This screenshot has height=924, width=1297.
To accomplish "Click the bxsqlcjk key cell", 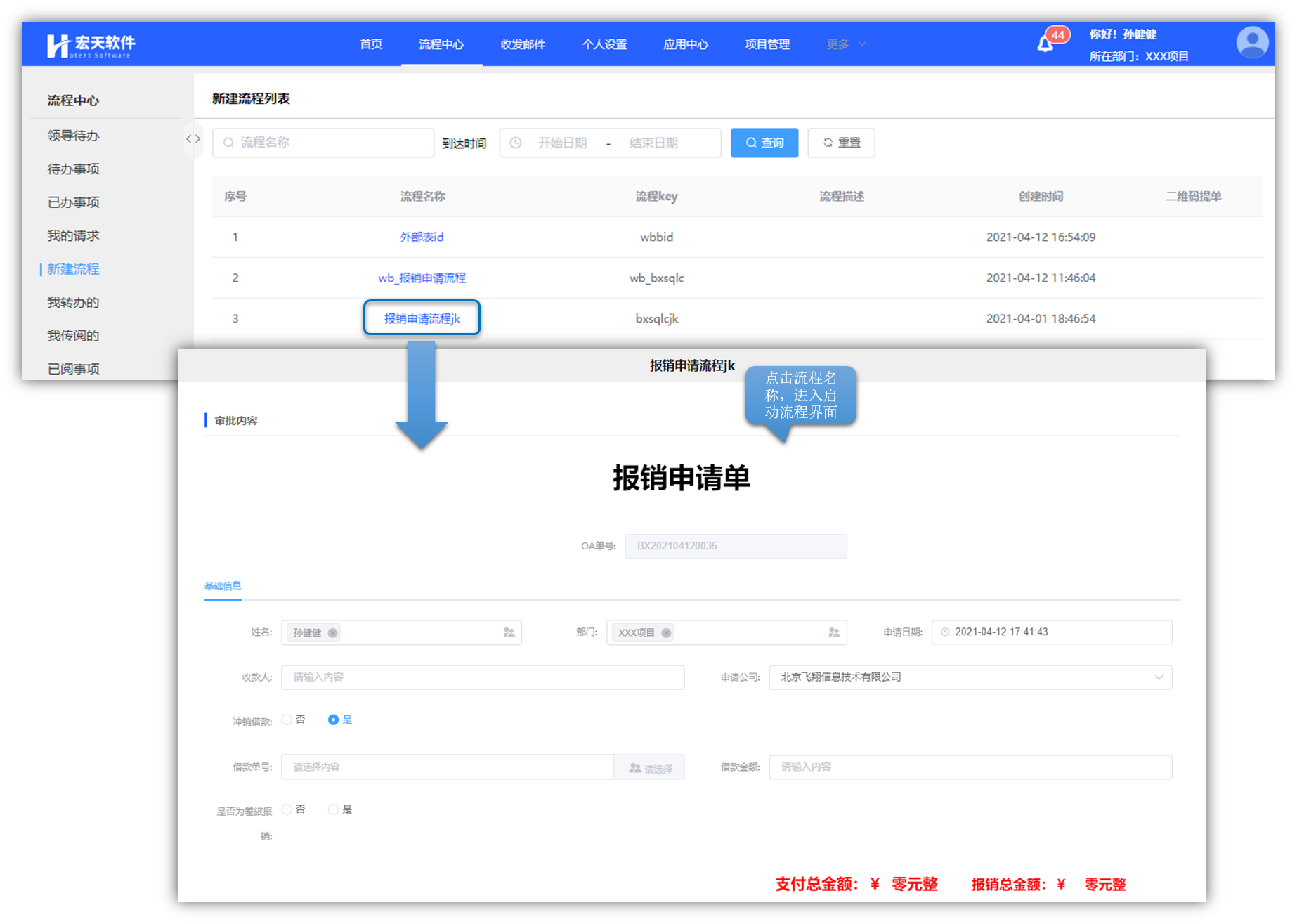I will click(656, 319).
